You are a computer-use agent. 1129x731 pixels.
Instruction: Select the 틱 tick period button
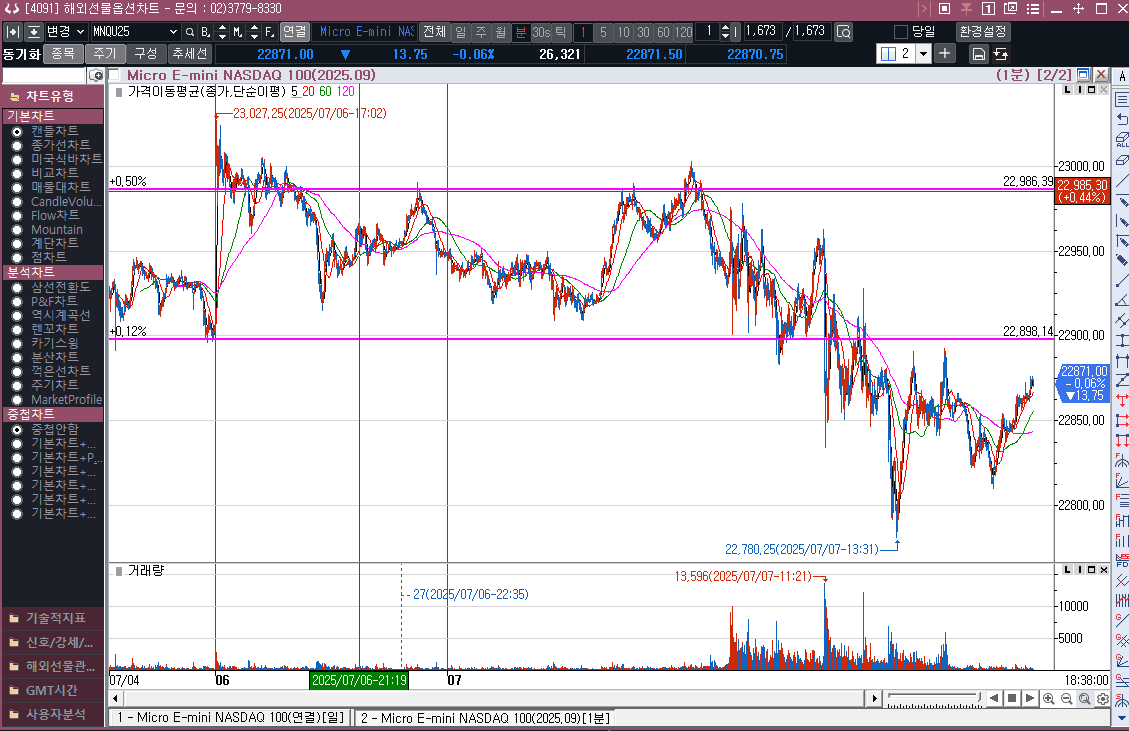pyautogui.click(x=561, y=32)
